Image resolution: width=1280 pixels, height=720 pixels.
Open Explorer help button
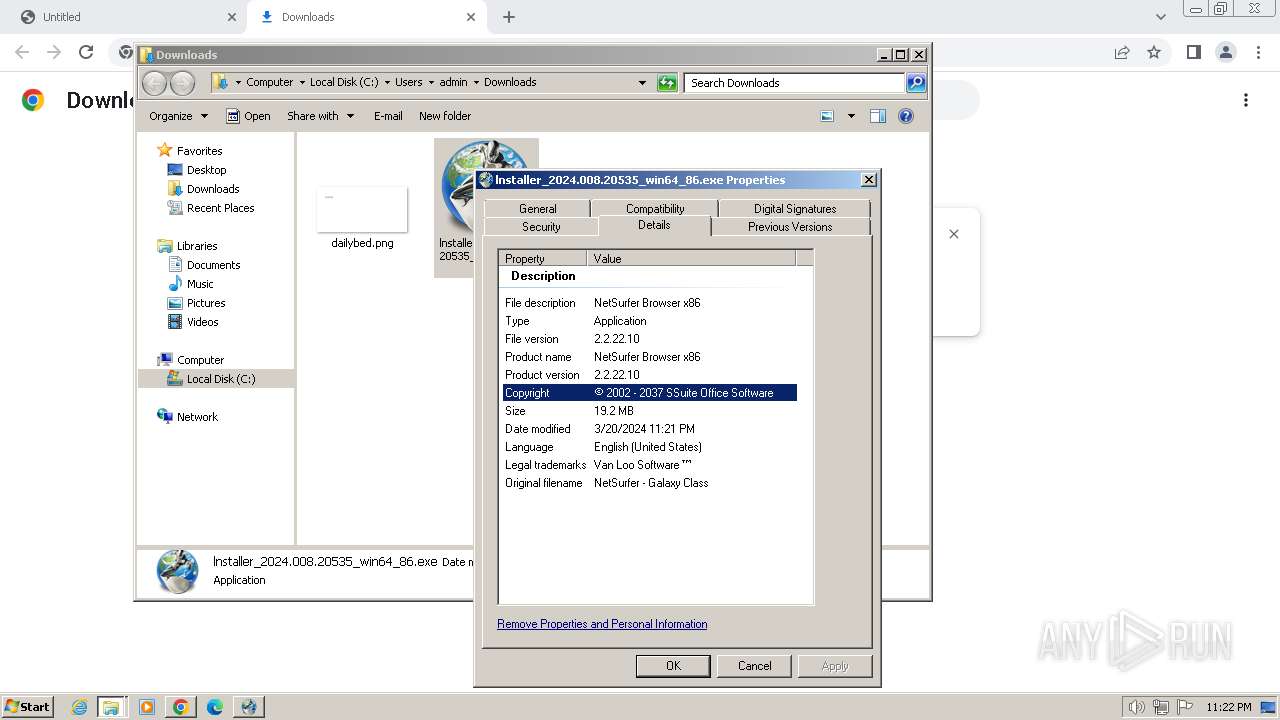(x=906, y=116)
